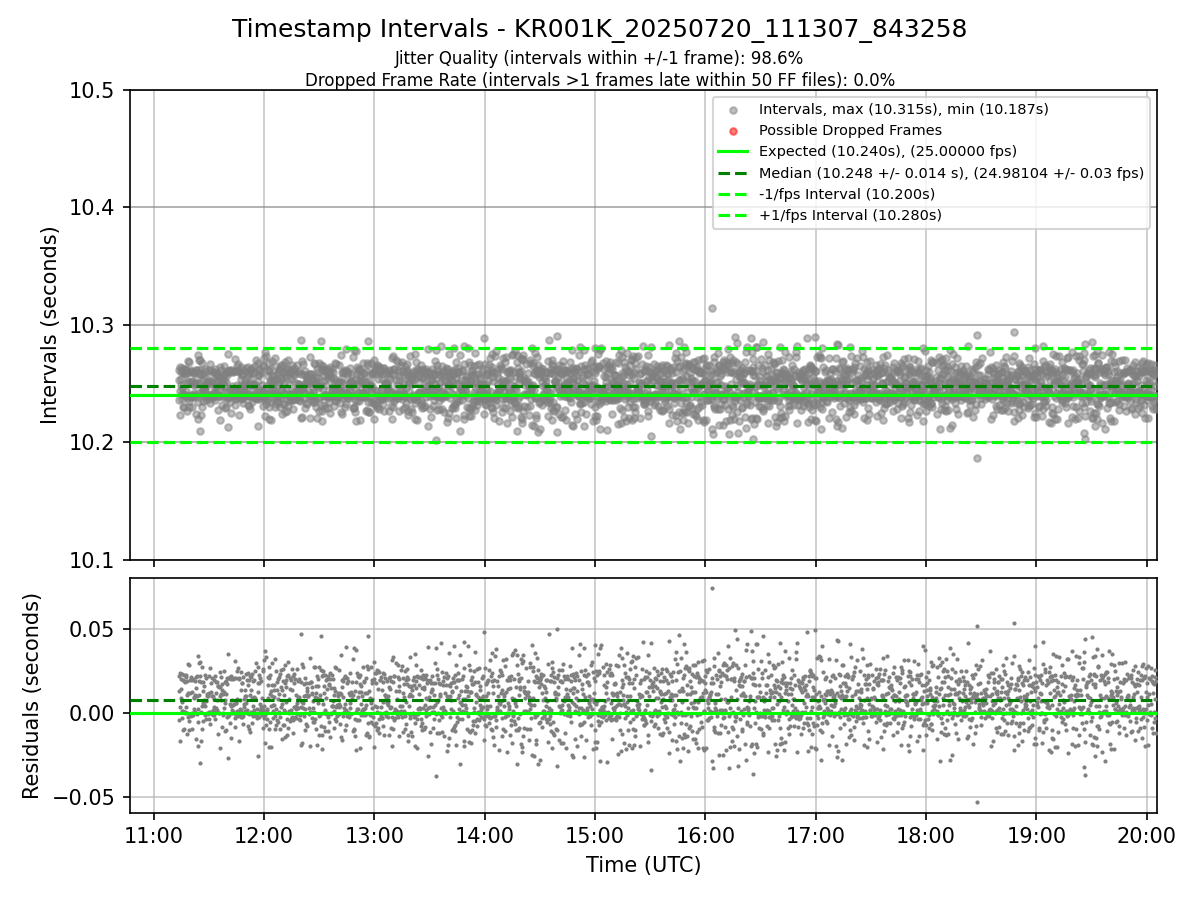Click the +1/fps Interval (10.280s) legend entry
This screenshot has height=900, width=1200.
(x=850, y=215)
